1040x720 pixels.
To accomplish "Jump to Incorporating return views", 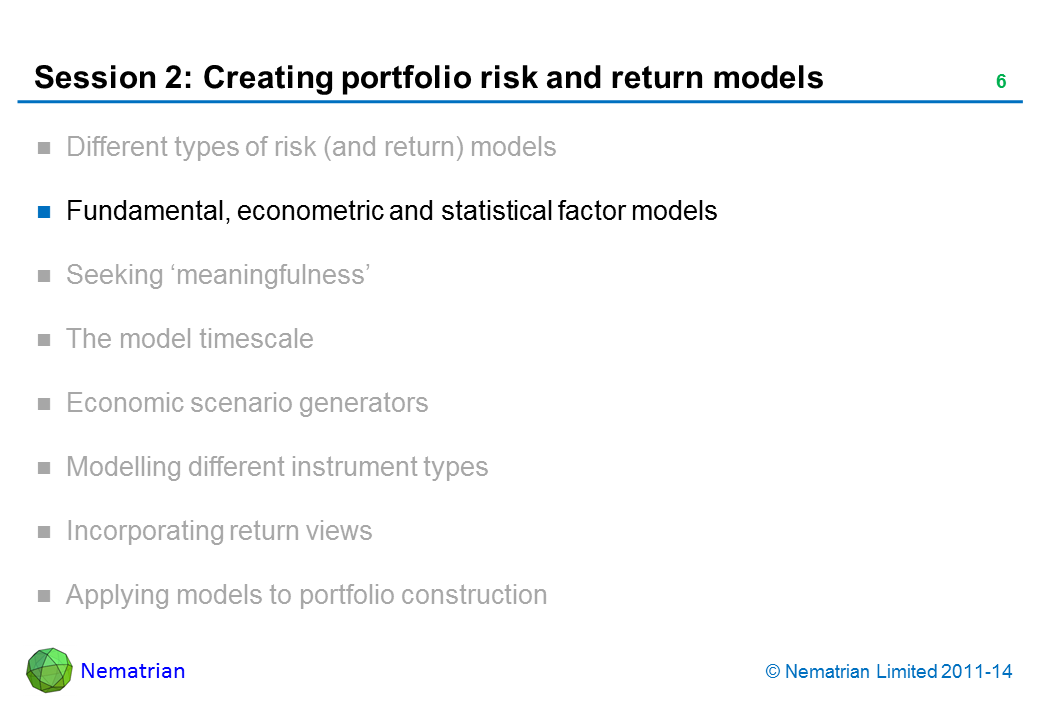I will point(219,531).
